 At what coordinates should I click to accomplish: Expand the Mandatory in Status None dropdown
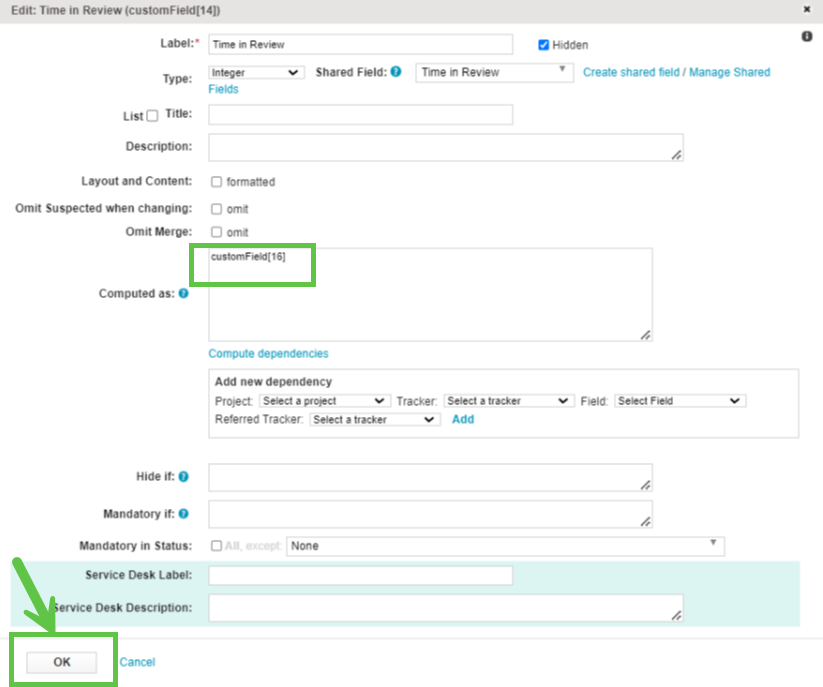pos(505,546)
